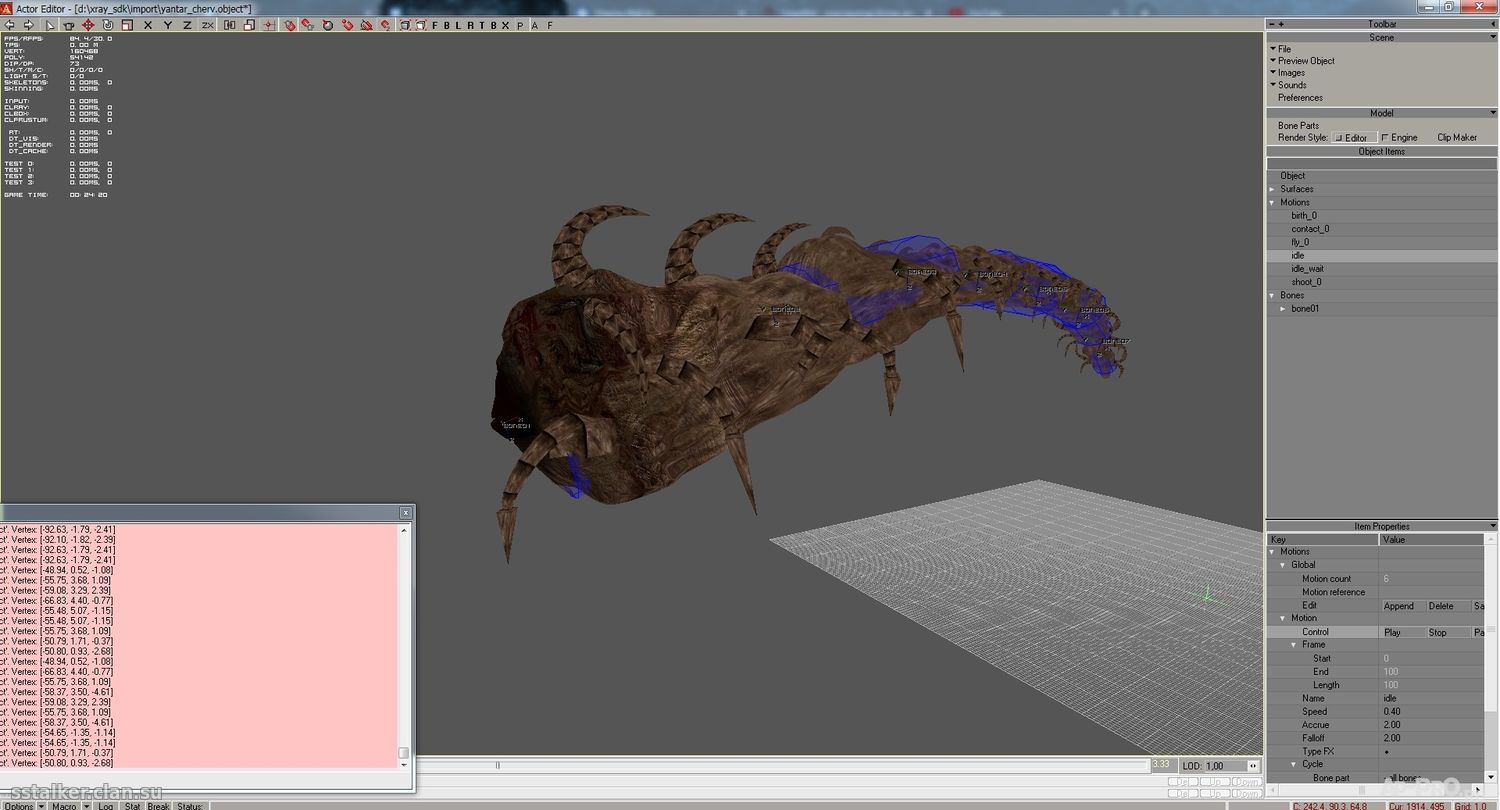Switch to Top view with T
The width and height of the screenshot is (1500, 810).
[x=482, y=24]
